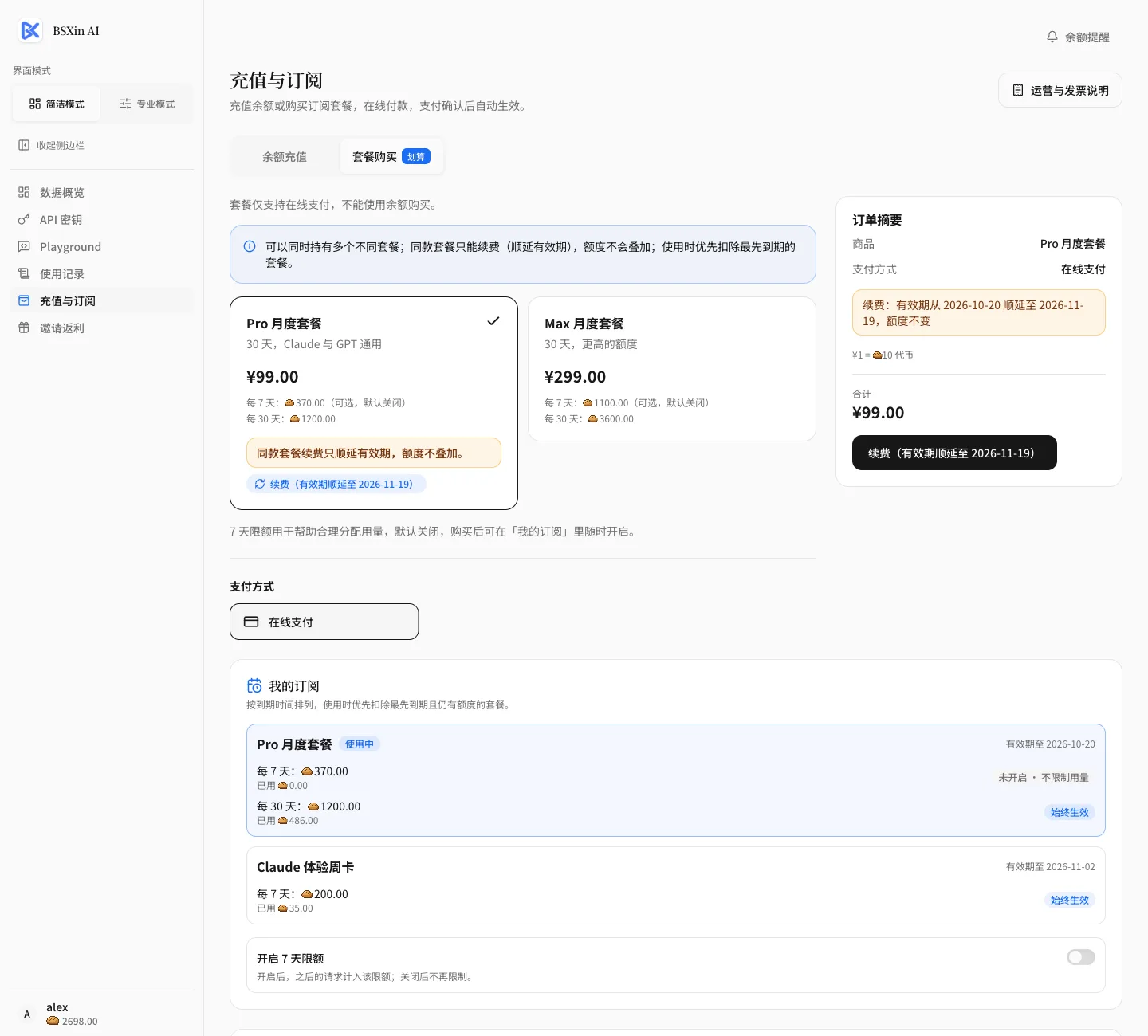Click the calendar icon beside 我的订阅

(254, 685)
